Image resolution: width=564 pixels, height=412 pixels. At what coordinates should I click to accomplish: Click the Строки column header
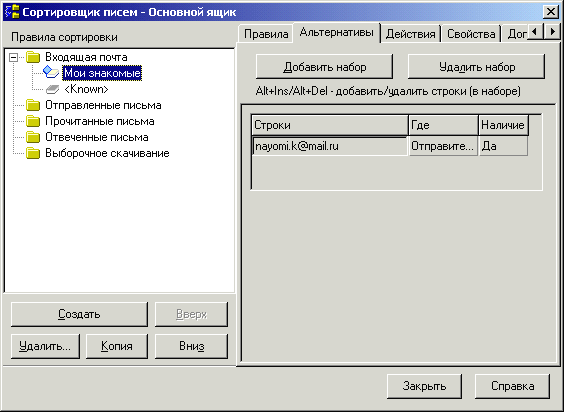click(x=329, y=125)
